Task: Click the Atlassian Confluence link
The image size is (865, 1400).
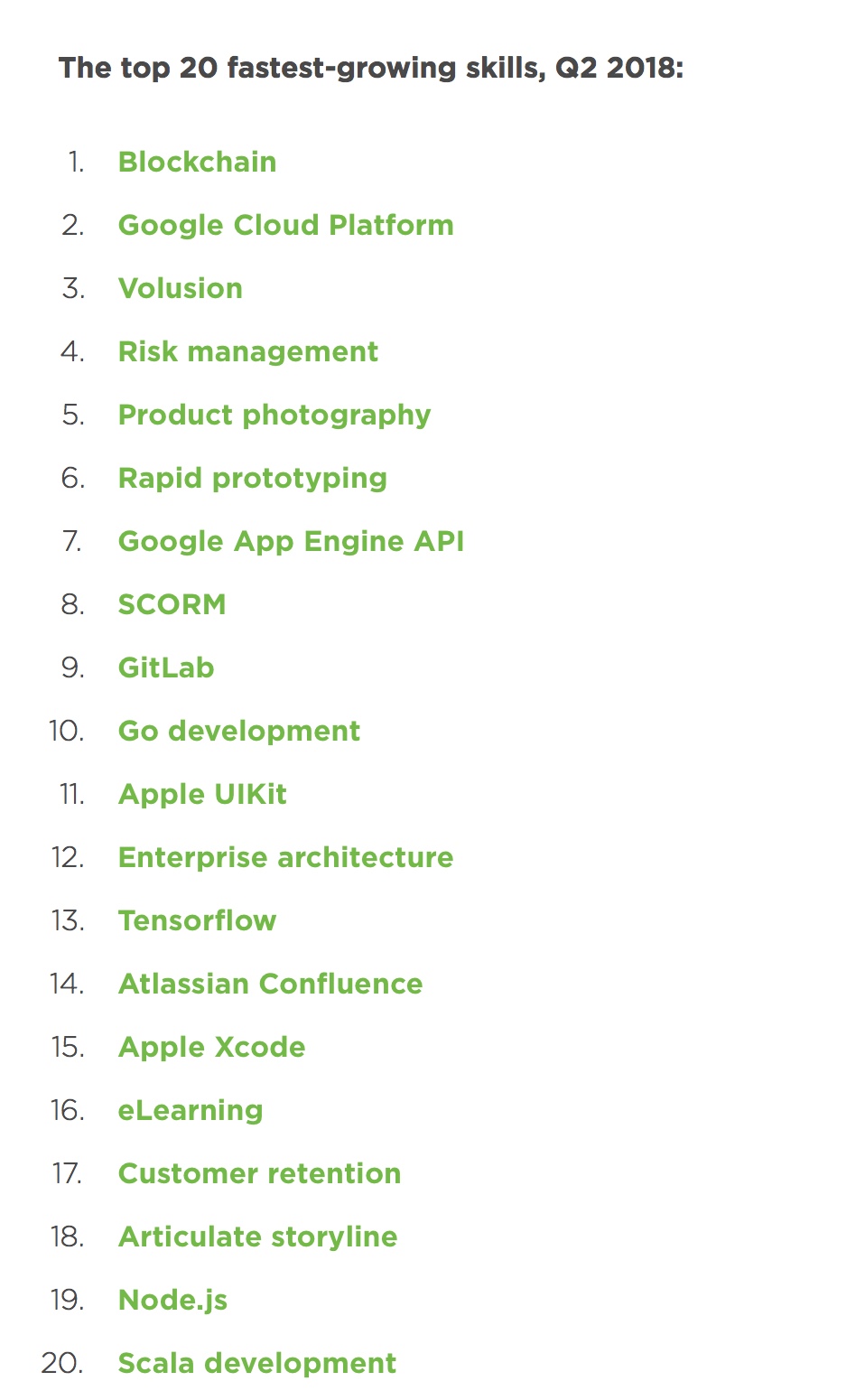Action: pos(270,984)
